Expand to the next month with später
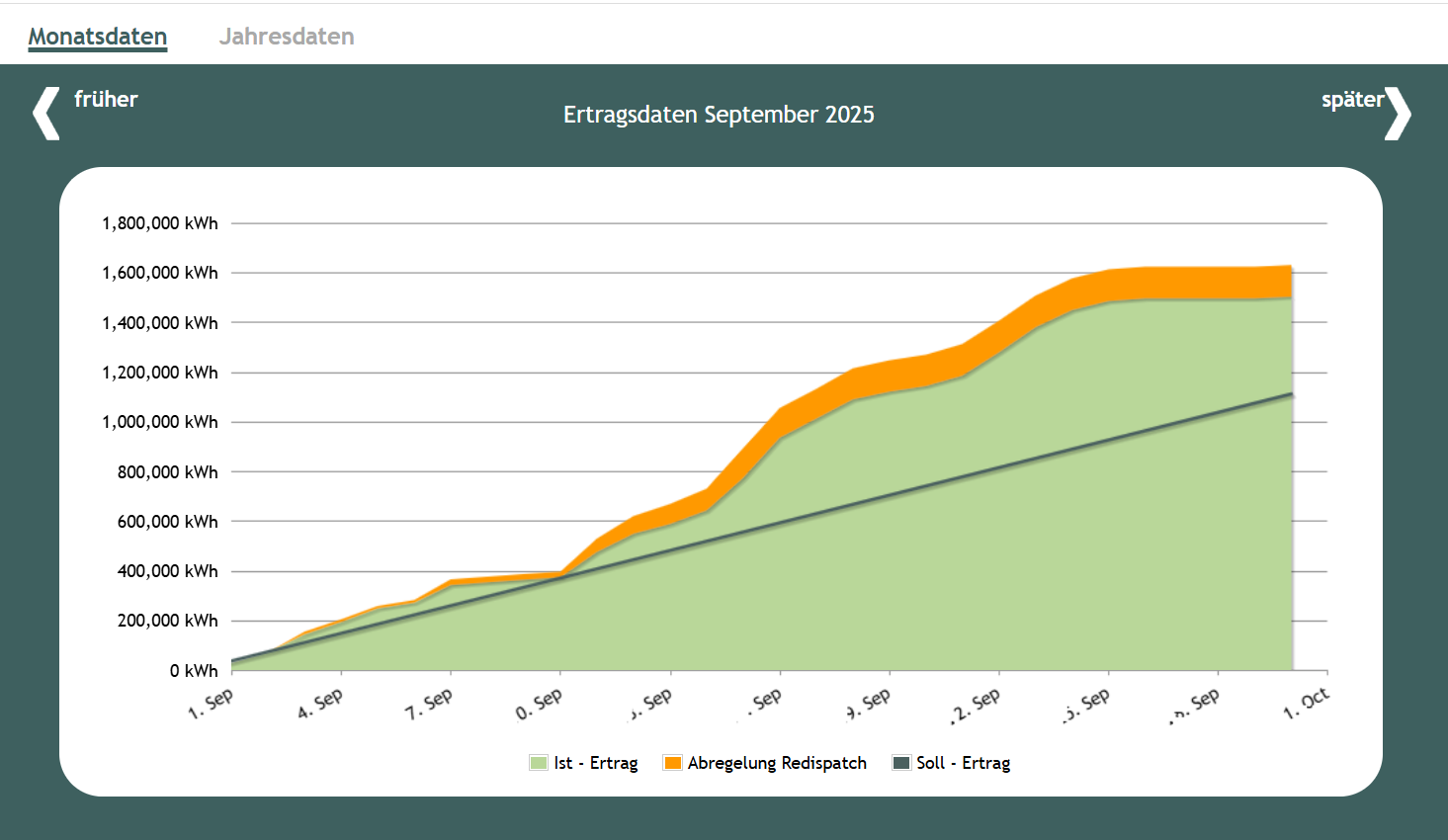 [x=1353, y=99]
